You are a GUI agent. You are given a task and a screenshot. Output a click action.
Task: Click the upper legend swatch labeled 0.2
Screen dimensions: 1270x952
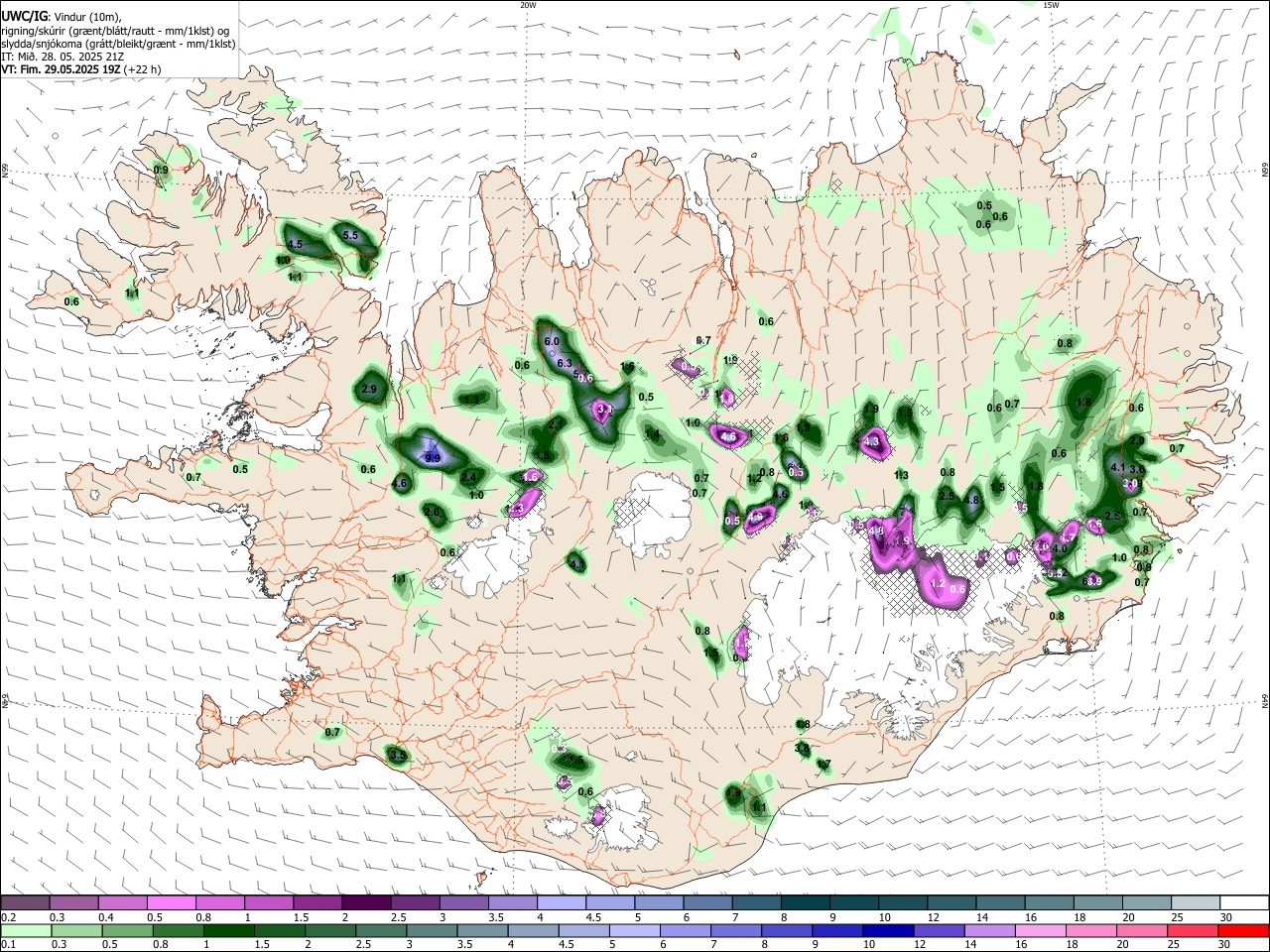coord(25,902)
